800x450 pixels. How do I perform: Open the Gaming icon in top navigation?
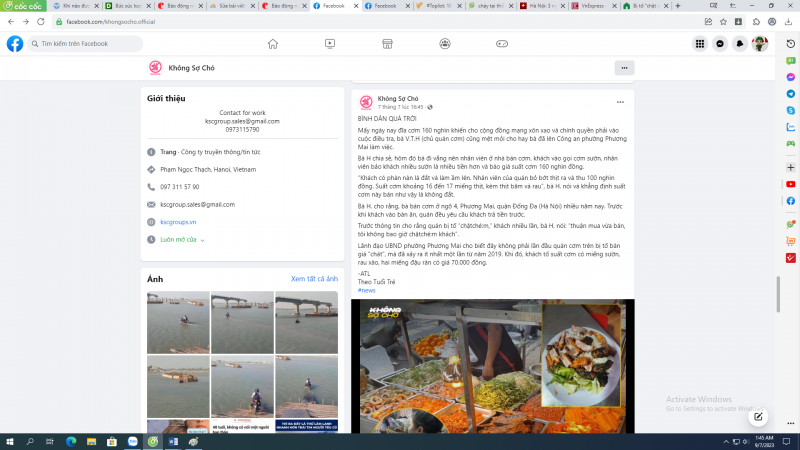(503, 44)
